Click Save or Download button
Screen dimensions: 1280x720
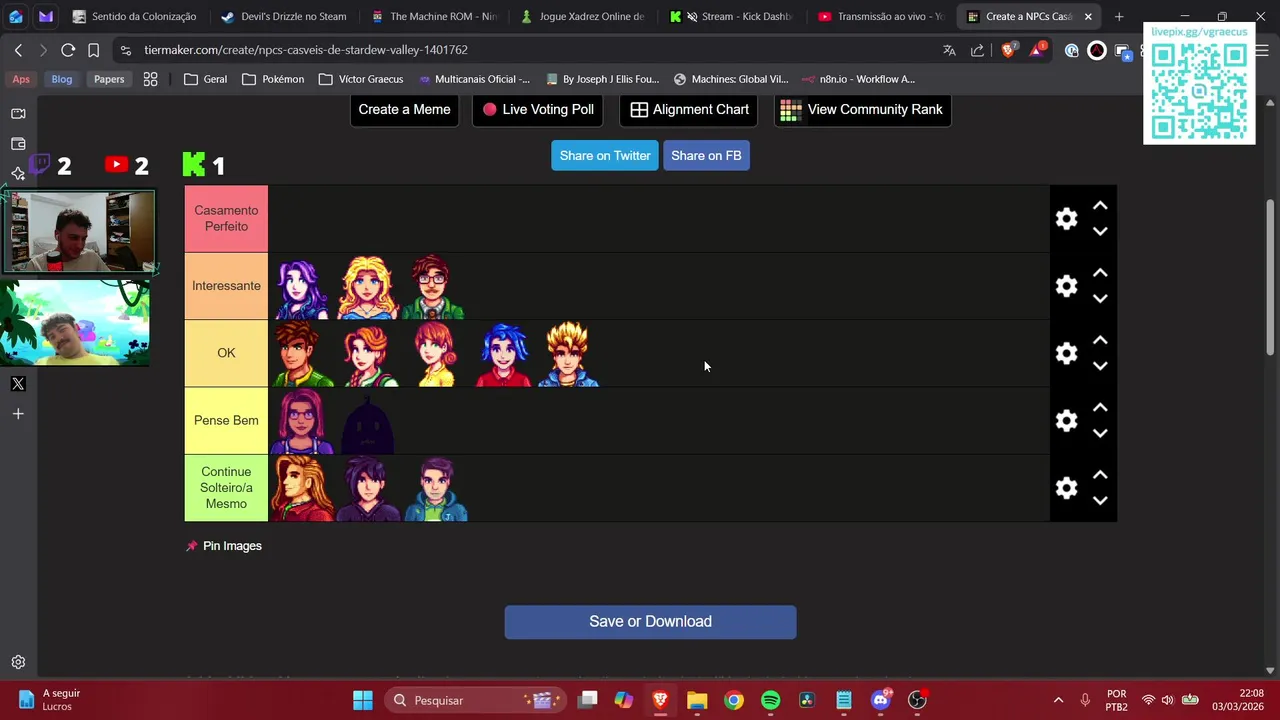tap(650, 621)
